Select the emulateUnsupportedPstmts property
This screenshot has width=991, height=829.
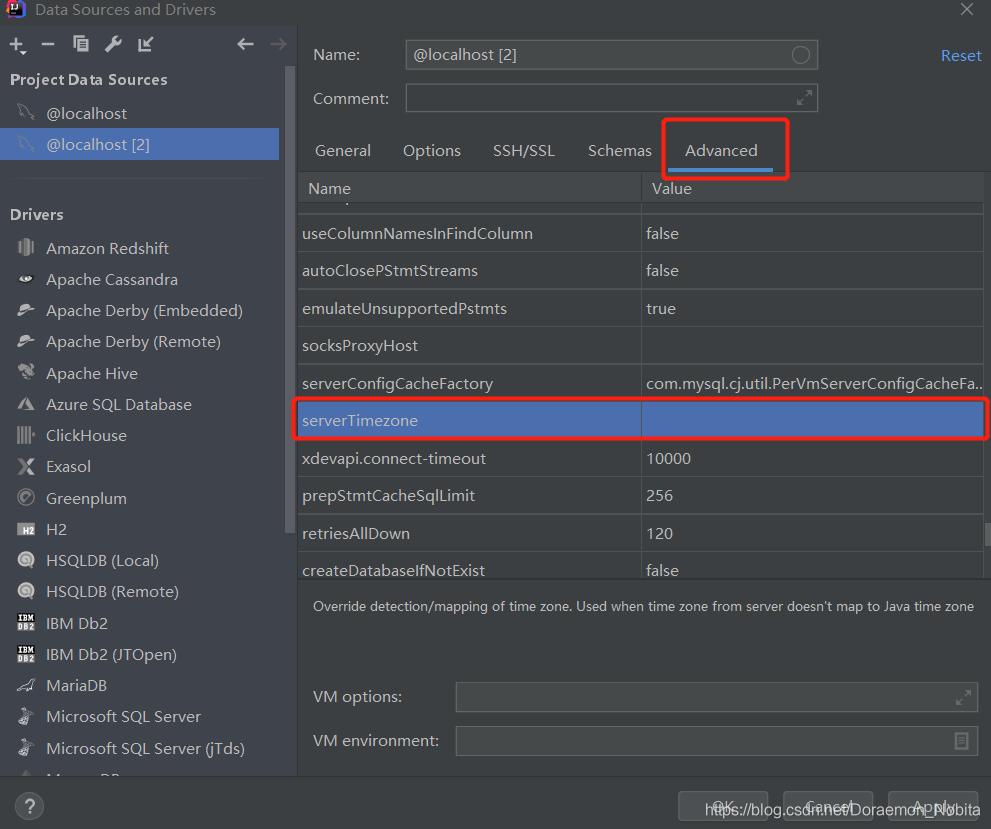[x=404, y=308]
